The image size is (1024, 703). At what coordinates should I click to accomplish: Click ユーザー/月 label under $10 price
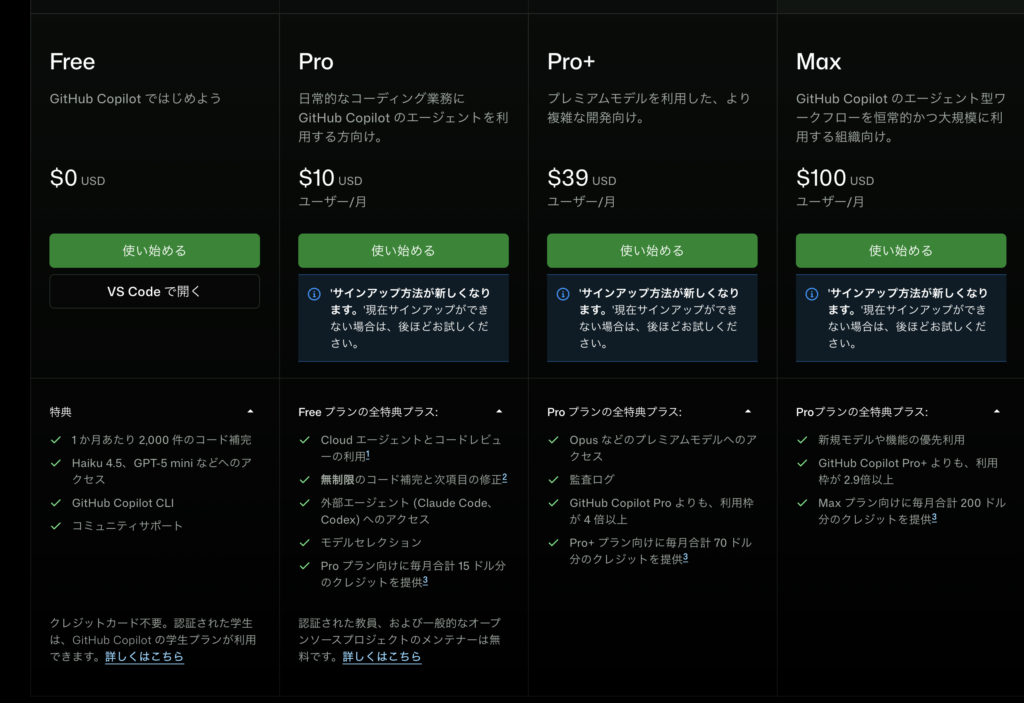(332, 202)
